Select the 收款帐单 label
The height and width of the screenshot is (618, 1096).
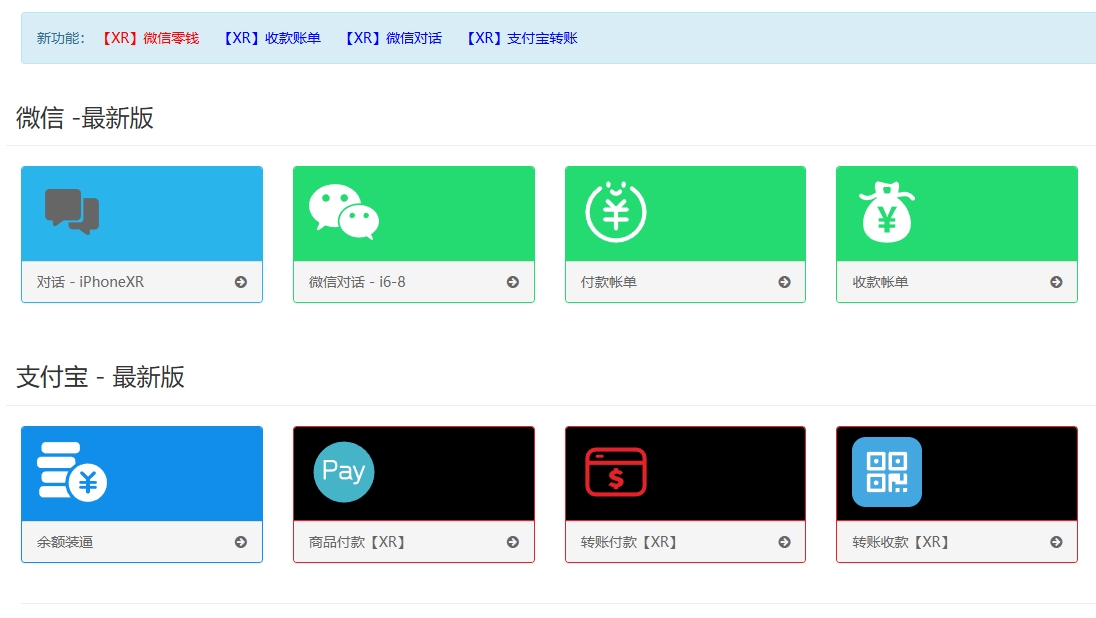[880, 282]
